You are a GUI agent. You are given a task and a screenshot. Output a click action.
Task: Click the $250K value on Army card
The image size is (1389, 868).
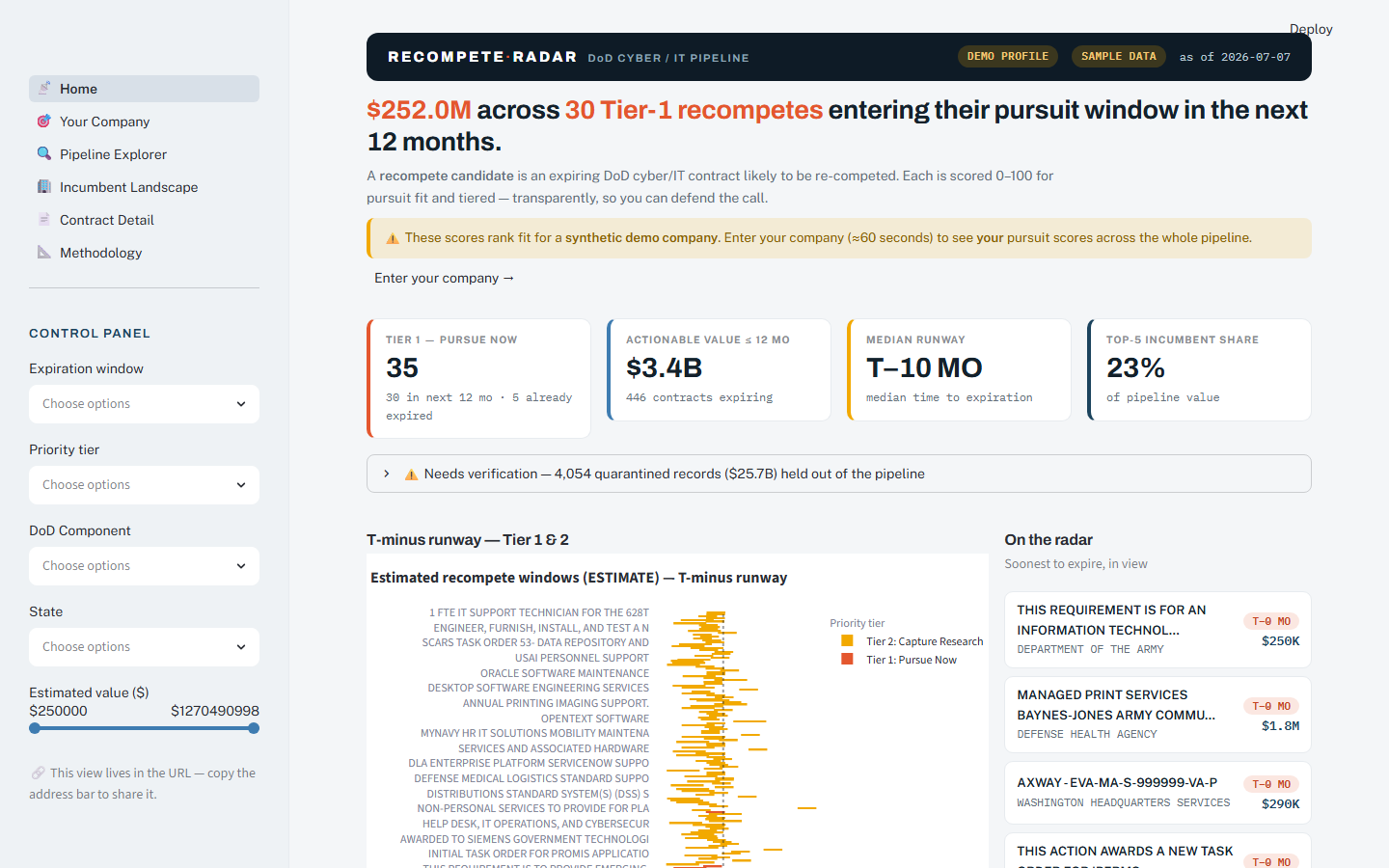[x=1280, y=641]
